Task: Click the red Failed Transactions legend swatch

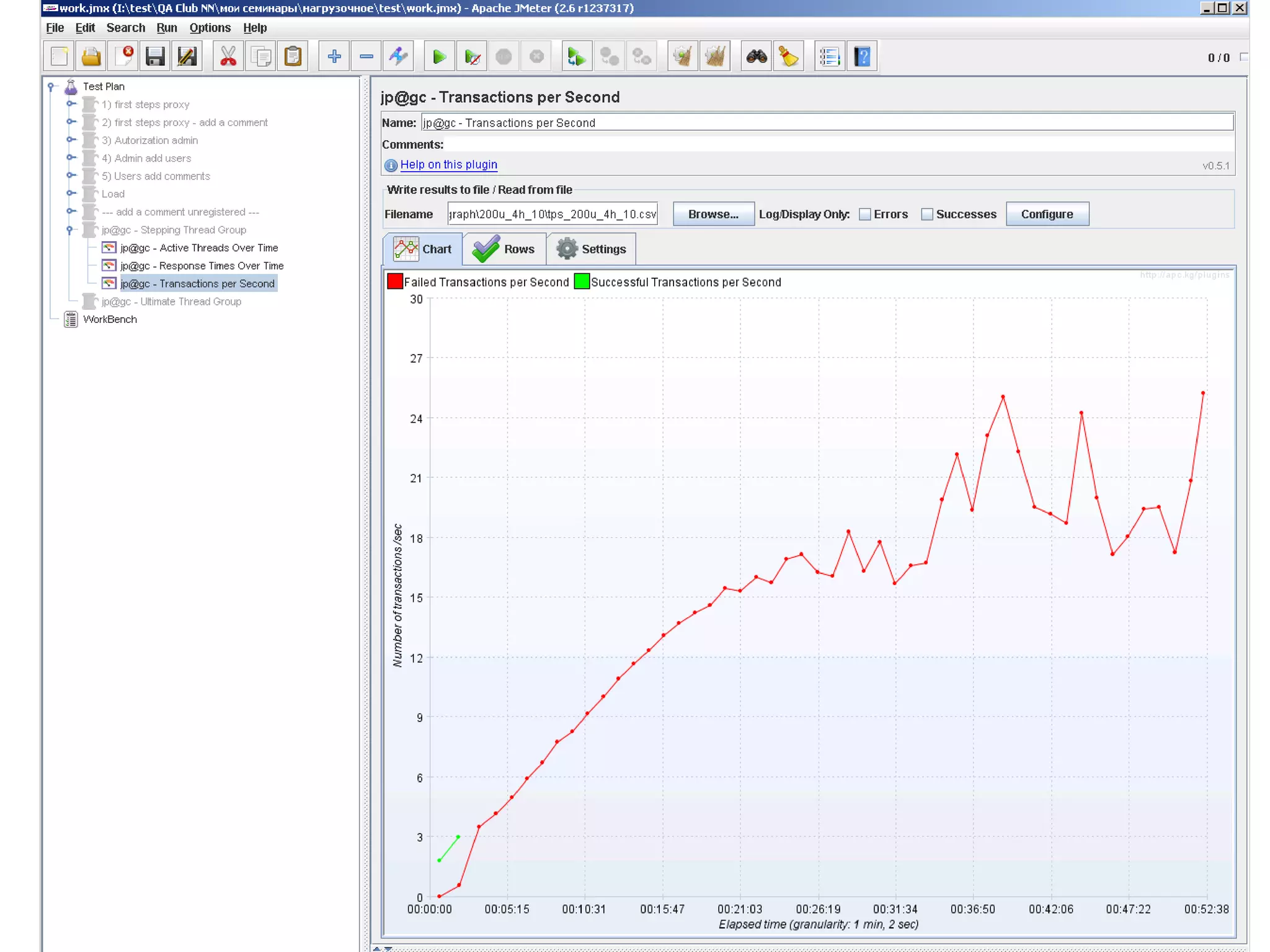Action: 395,282
